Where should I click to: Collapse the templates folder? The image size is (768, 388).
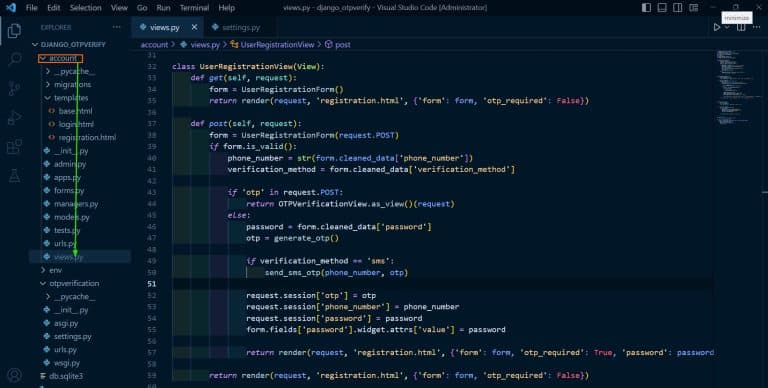[48, 97]
